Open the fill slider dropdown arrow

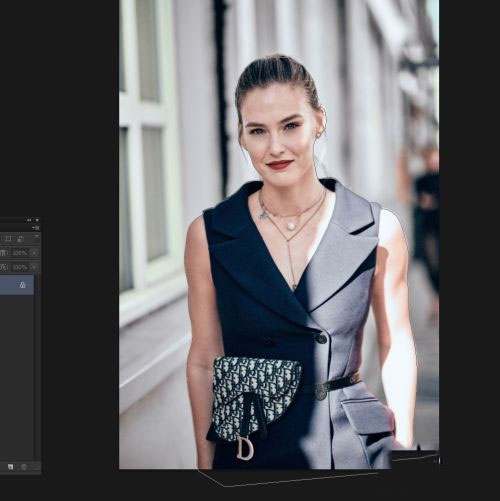(34, 267)
